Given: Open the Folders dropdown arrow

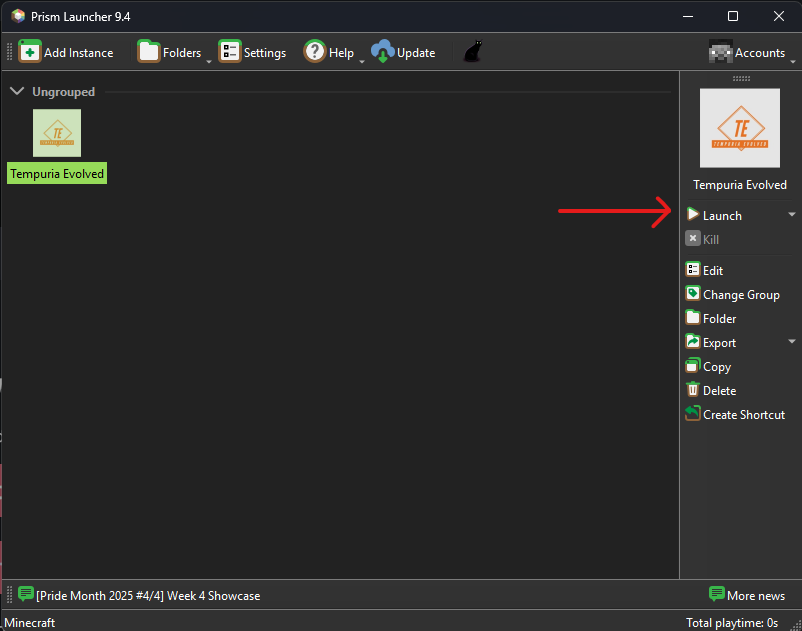Looking at the screenshot, I should (x=209, y=61).
